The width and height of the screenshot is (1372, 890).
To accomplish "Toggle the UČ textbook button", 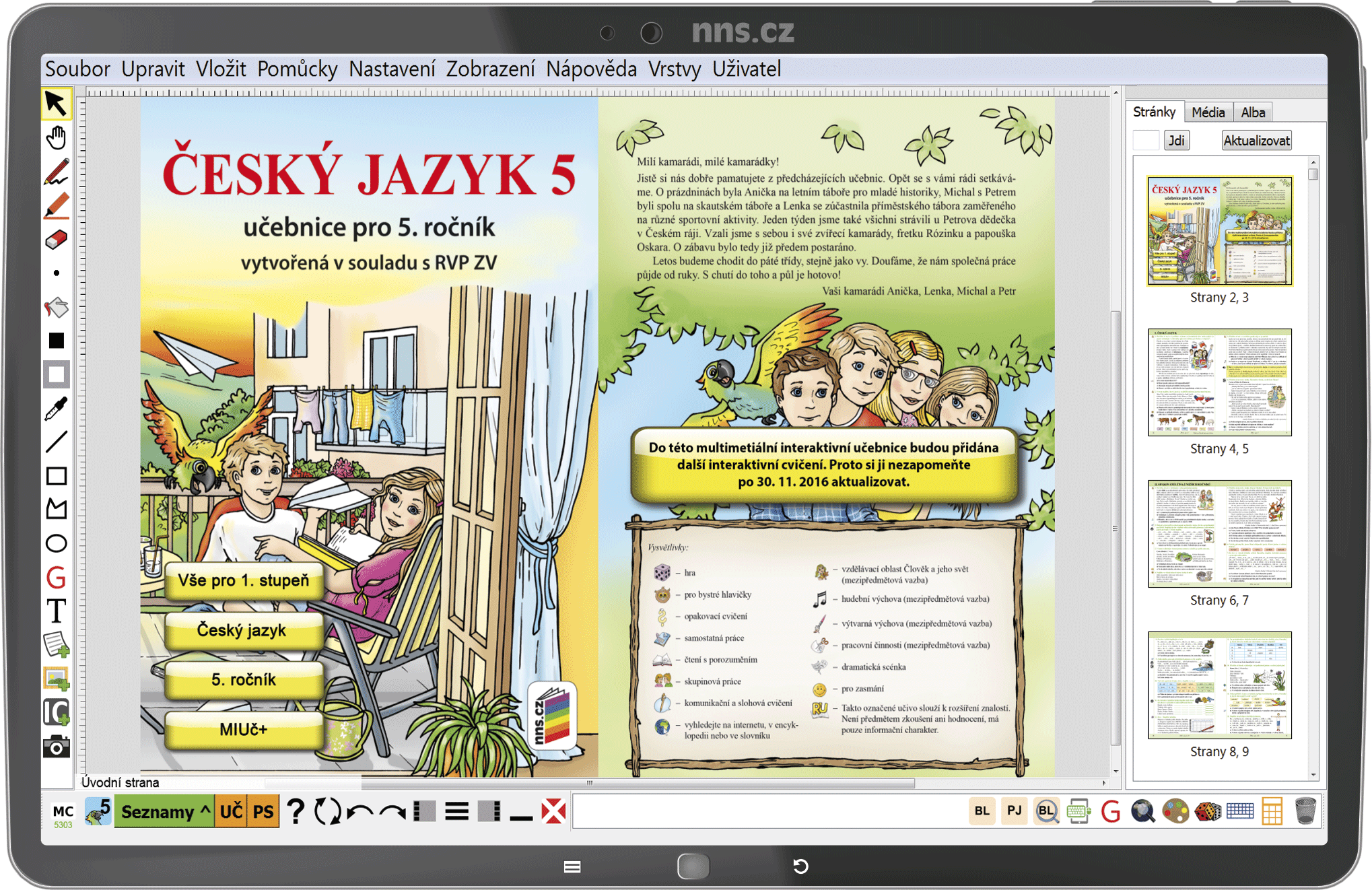I will pyautogui.click(x=231, y=812).
